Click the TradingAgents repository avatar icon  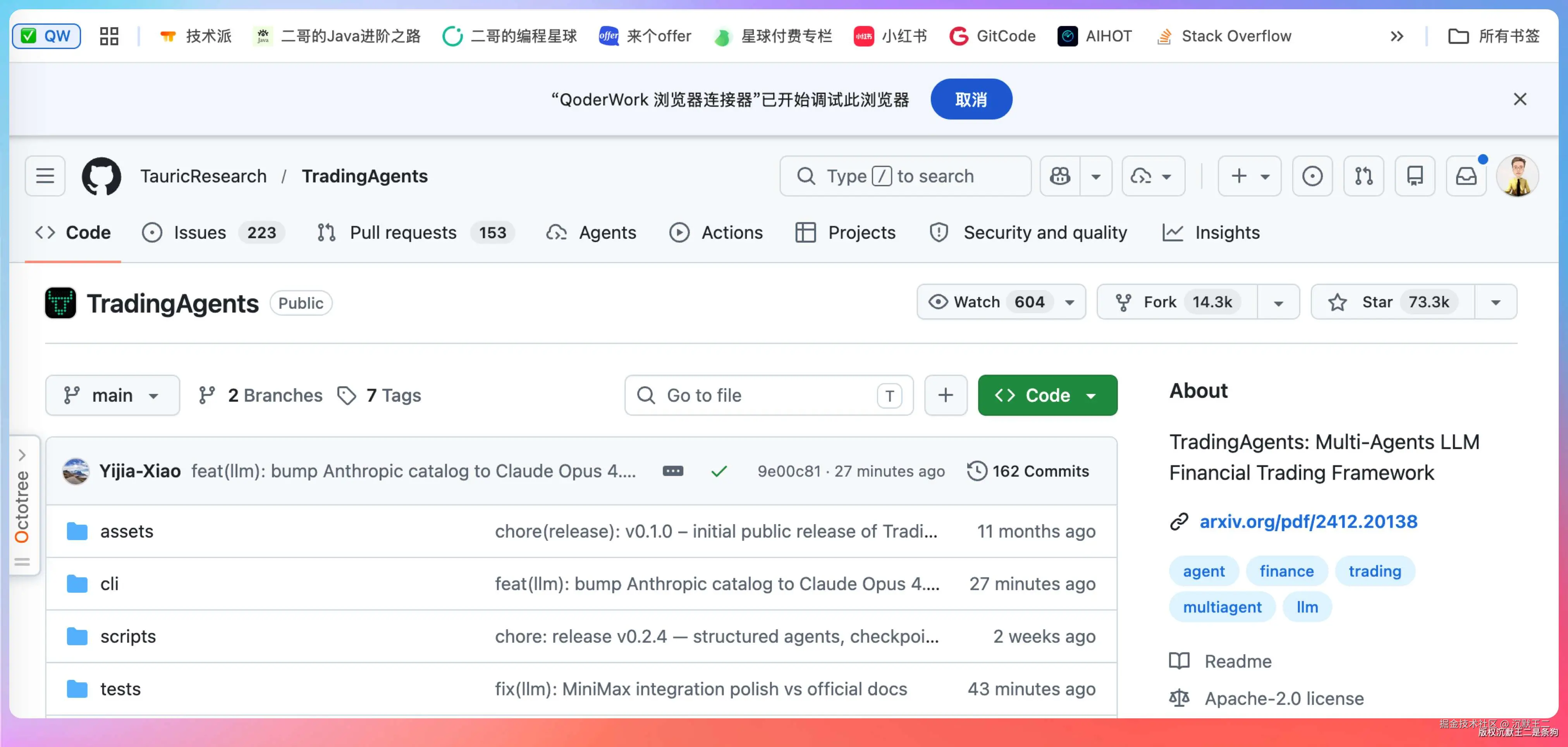[x=60, y=303]
